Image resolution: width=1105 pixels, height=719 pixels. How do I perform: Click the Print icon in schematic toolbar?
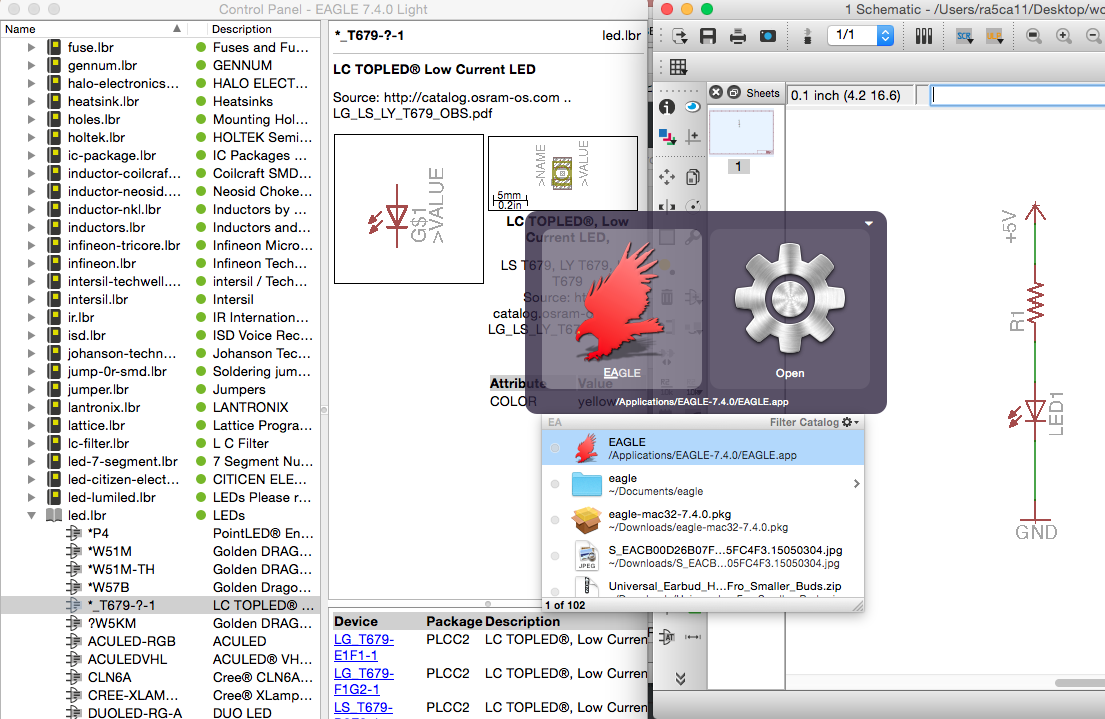tap(738, 36)
